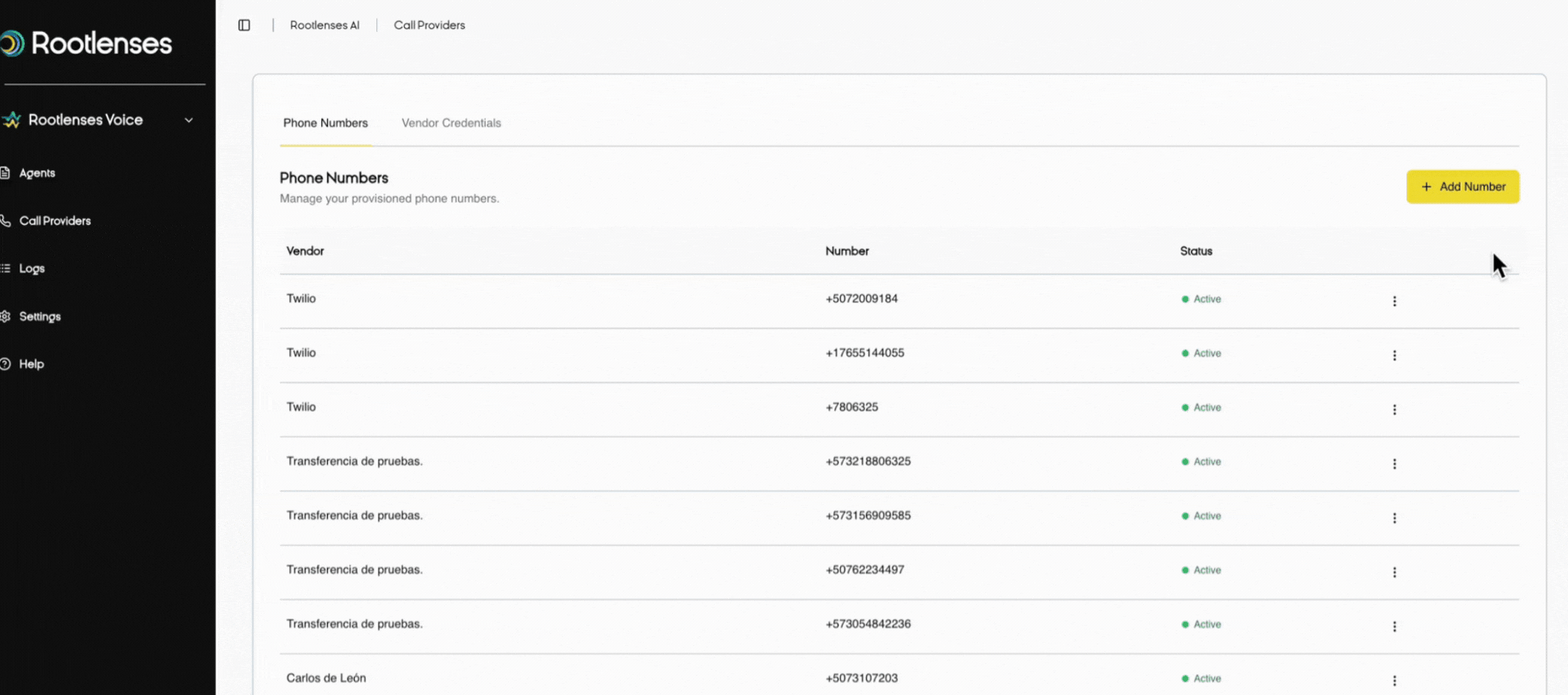This screenshot has width=1568, height=695.
Task: Open actions menu for +7806325
Action: [x=1394, y=410]
